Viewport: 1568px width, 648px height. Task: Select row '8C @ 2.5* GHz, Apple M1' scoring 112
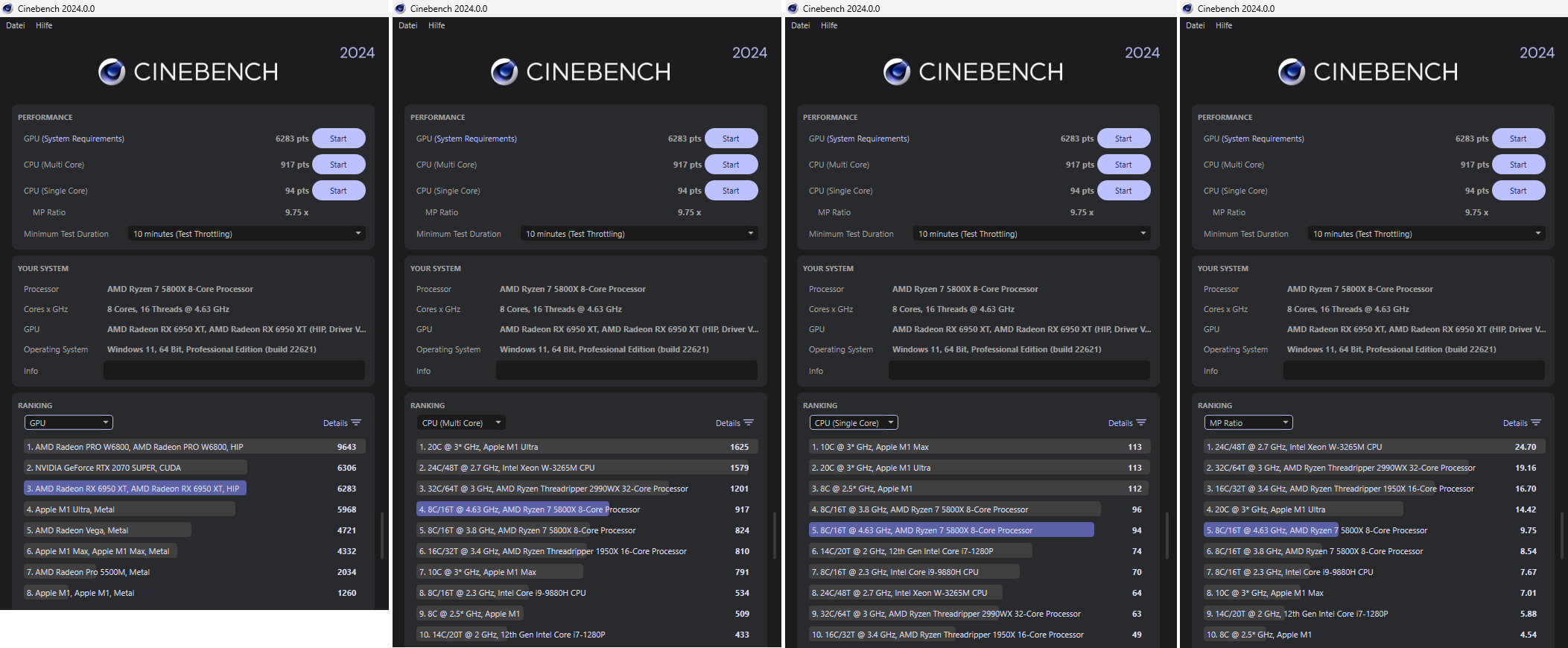click(x=980, y=489)
